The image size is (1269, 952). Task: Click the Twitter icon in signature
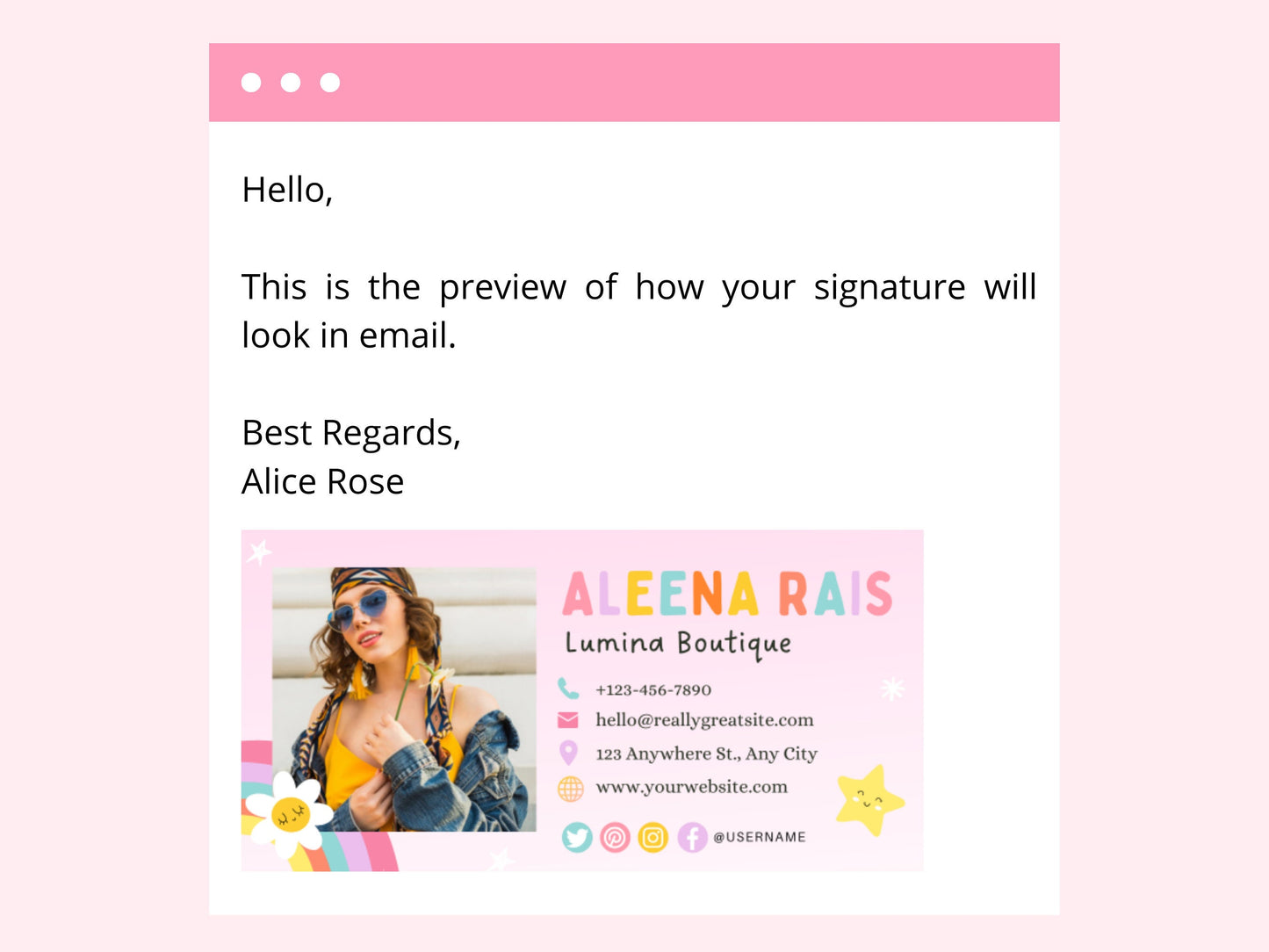(x=577, y=838)
